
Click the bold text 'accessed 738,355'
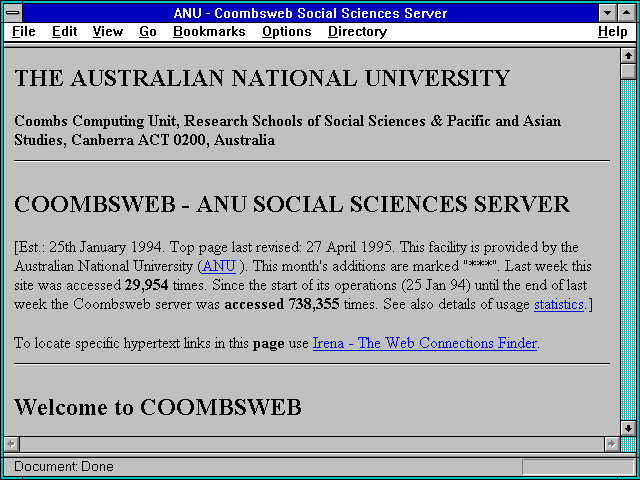tap(282, 304)
